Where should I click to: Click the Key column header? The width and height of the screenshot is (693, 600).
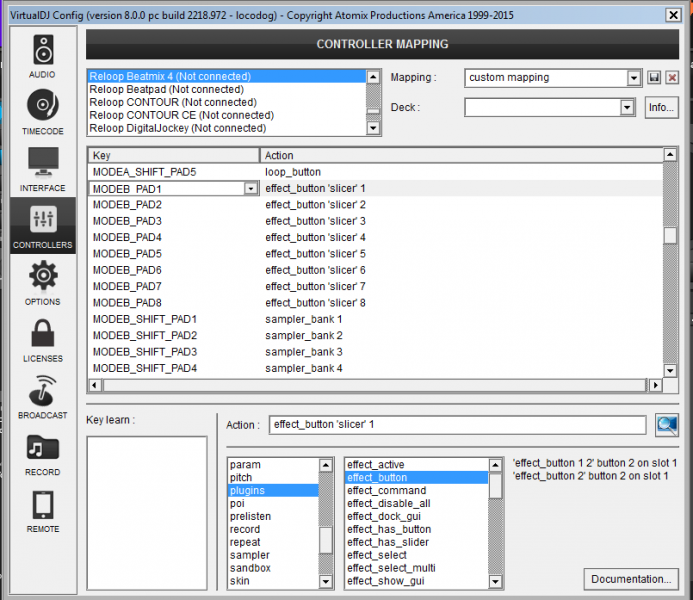coord(173,156)
